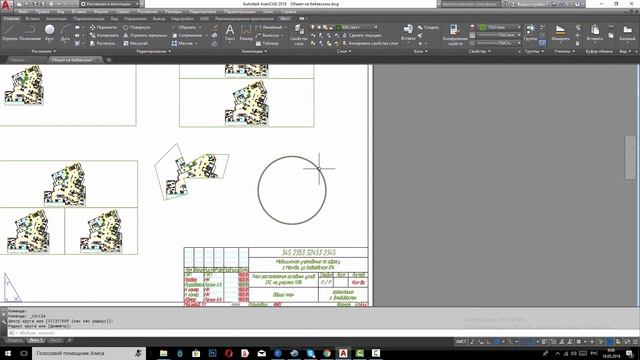Image resolution: width=640 pixels, height=360 pixels.
Task: Open the Правка menu
Action: coord(42,12)
